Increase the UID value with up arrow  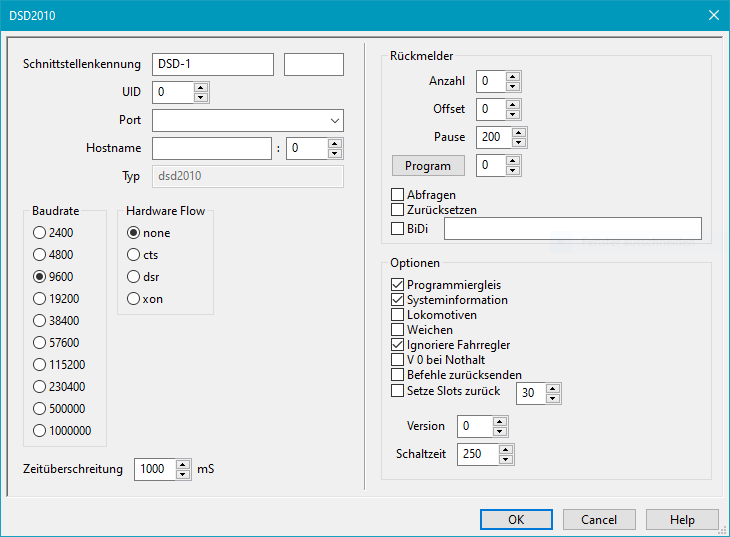(201, 88)
